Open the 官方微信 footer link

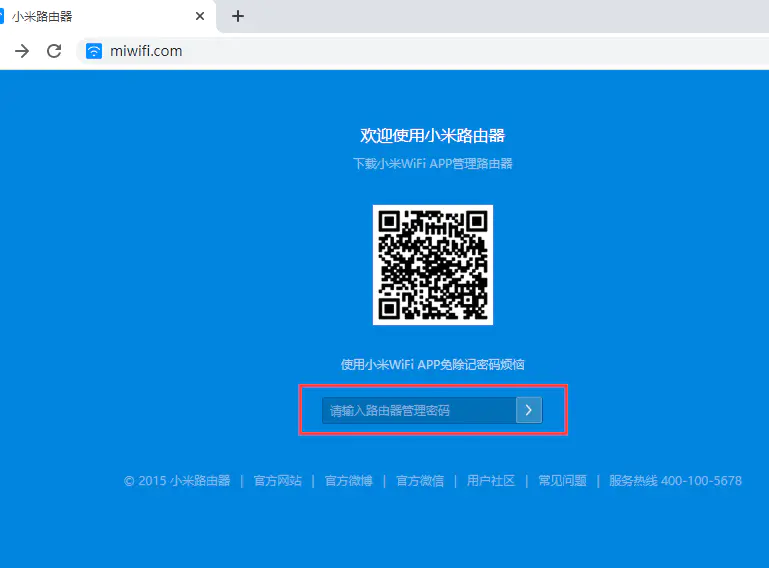(420, 481)
